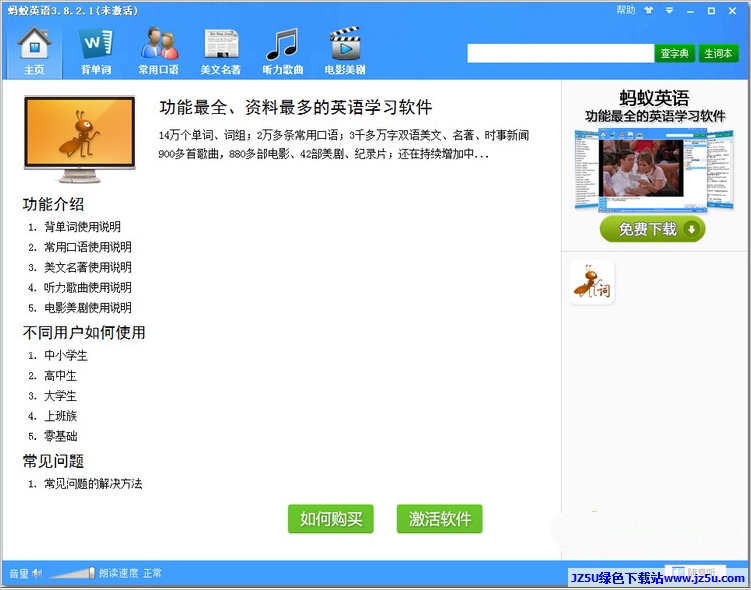
Task: Click the ant 词 app icon
Action: tap(592, 282)
